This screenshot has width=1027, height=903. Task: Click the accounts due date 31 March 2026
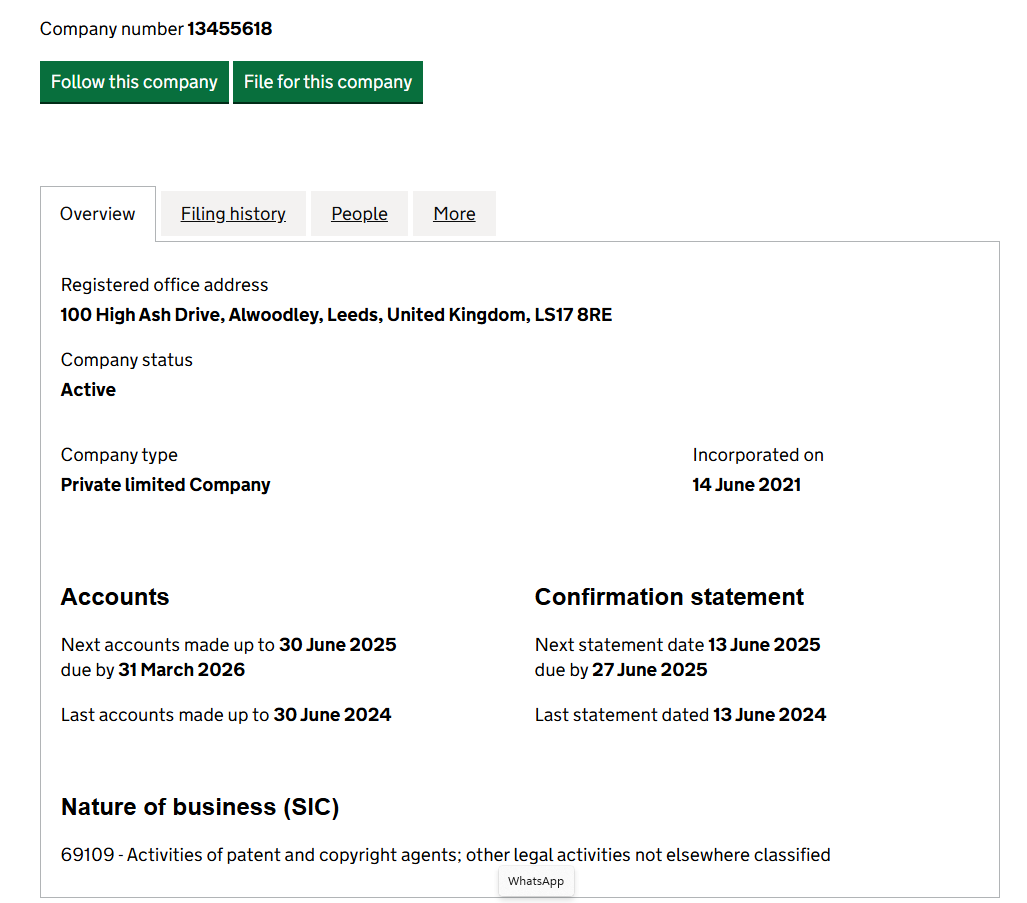tap(181, 670)
